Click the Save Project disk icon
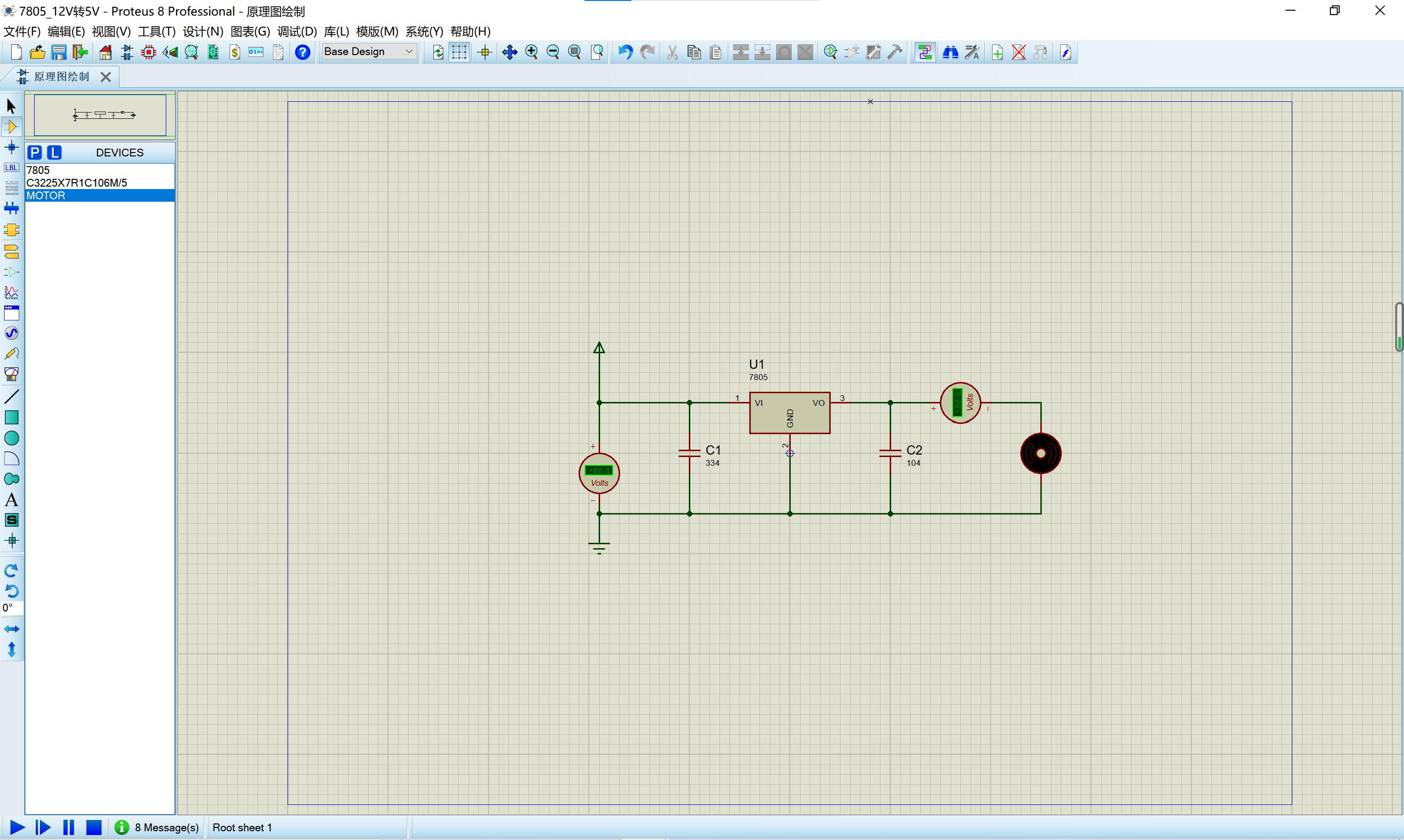Viewport: 1404px width, 840px height. pyautogui.click(x=59, y=52)
